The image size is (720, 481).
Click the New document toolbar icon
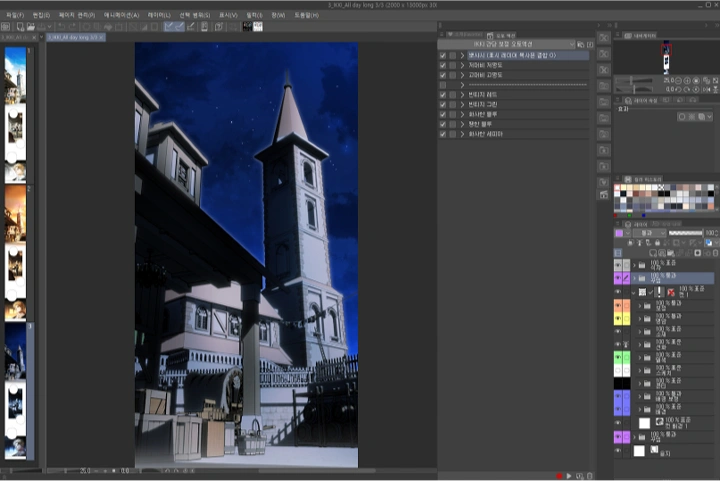click(21, 27)
